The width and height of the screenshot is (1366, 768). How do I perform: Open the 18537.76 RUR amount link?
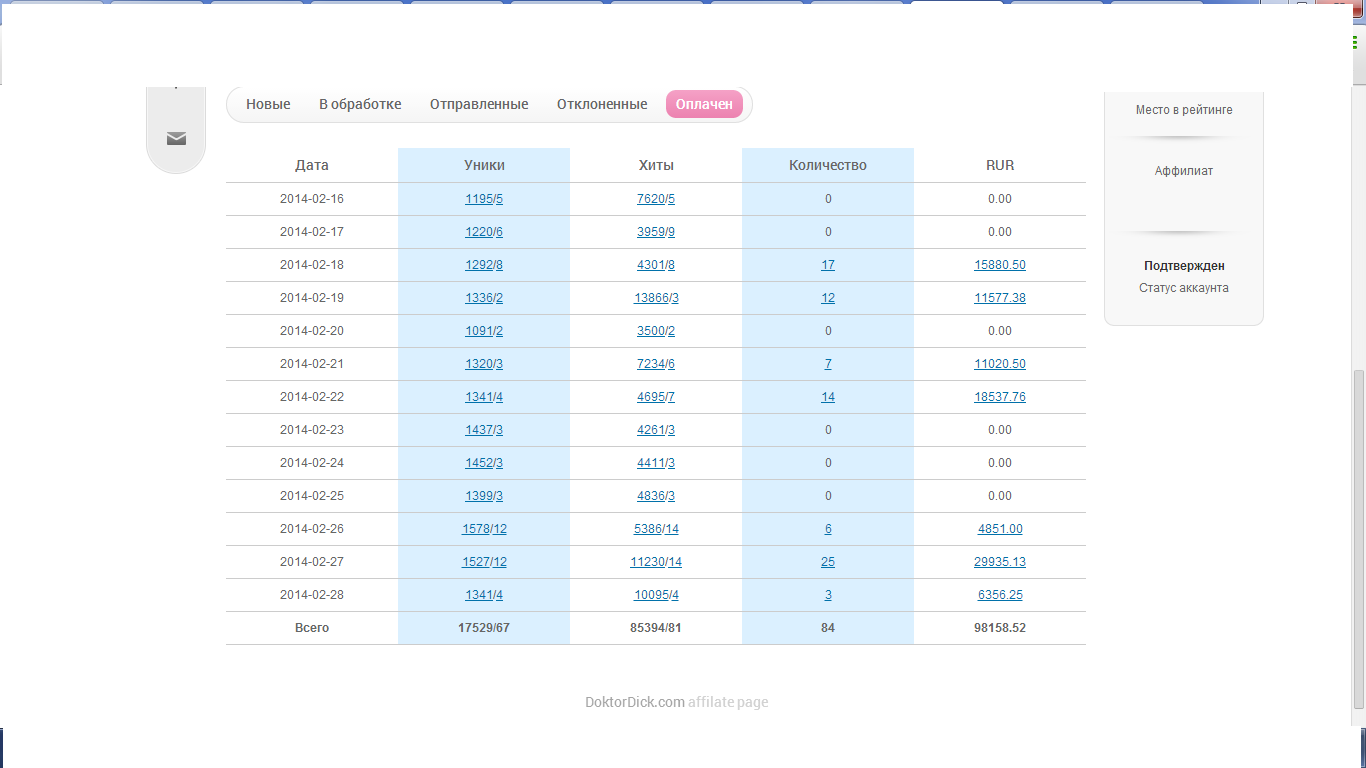pos(999,397)
